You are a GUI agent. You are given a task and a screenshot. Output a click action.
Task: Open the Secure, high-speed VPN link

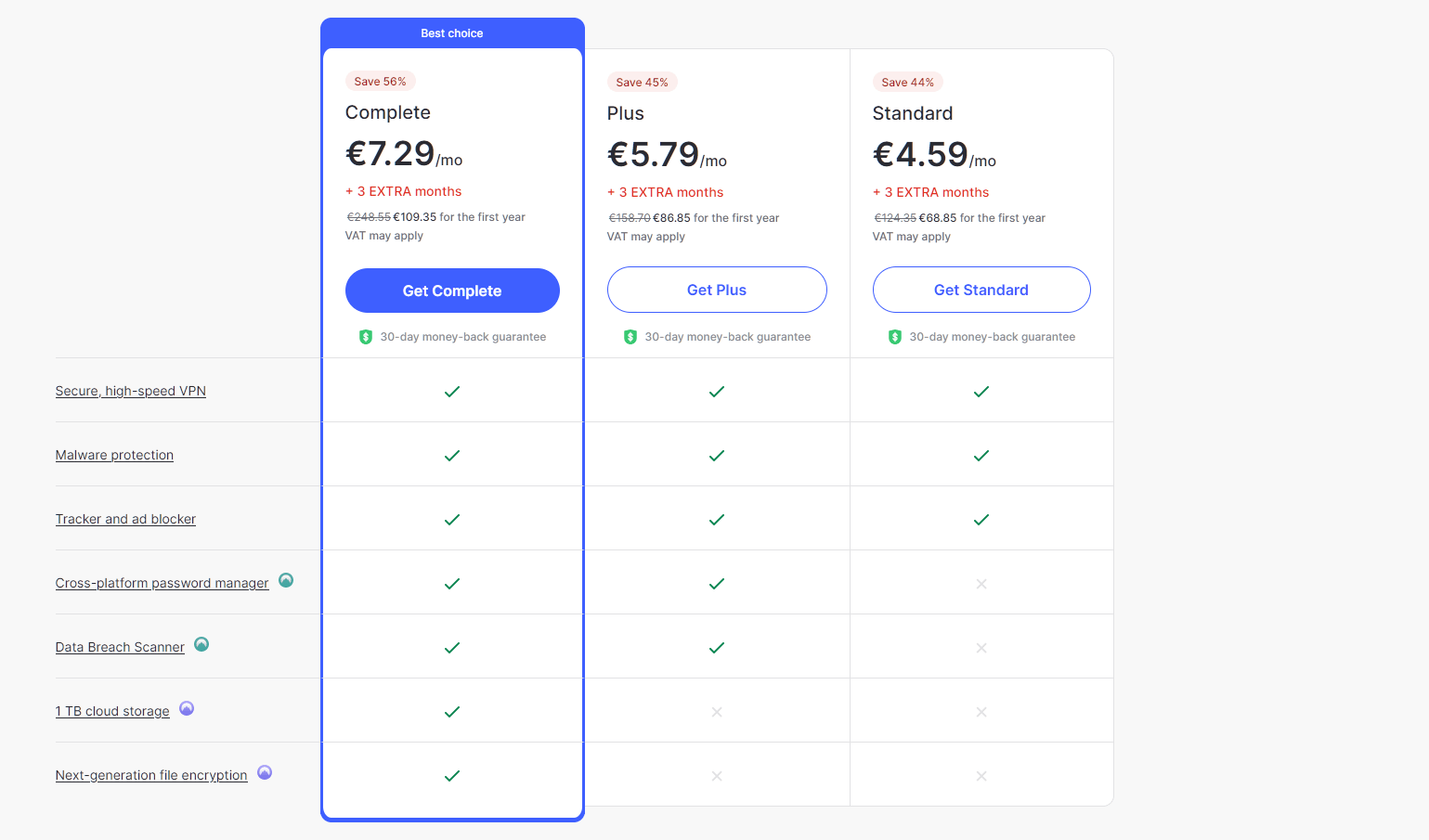(131, 391)
